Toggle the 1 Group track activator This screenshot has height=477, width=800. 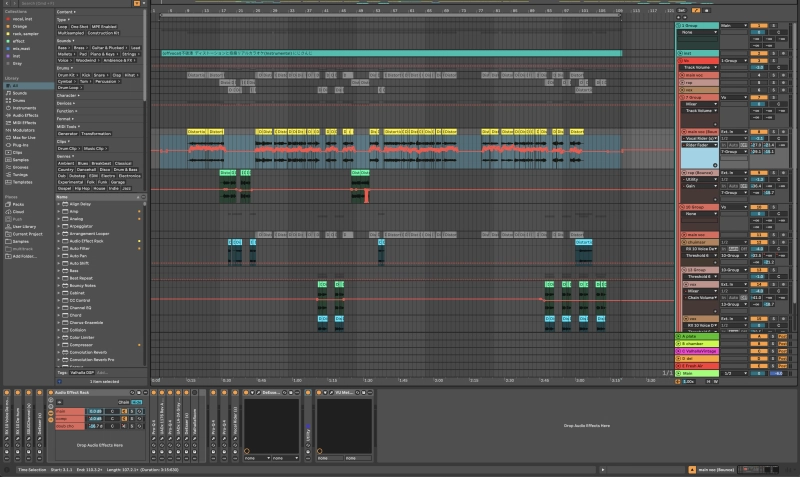758,26
